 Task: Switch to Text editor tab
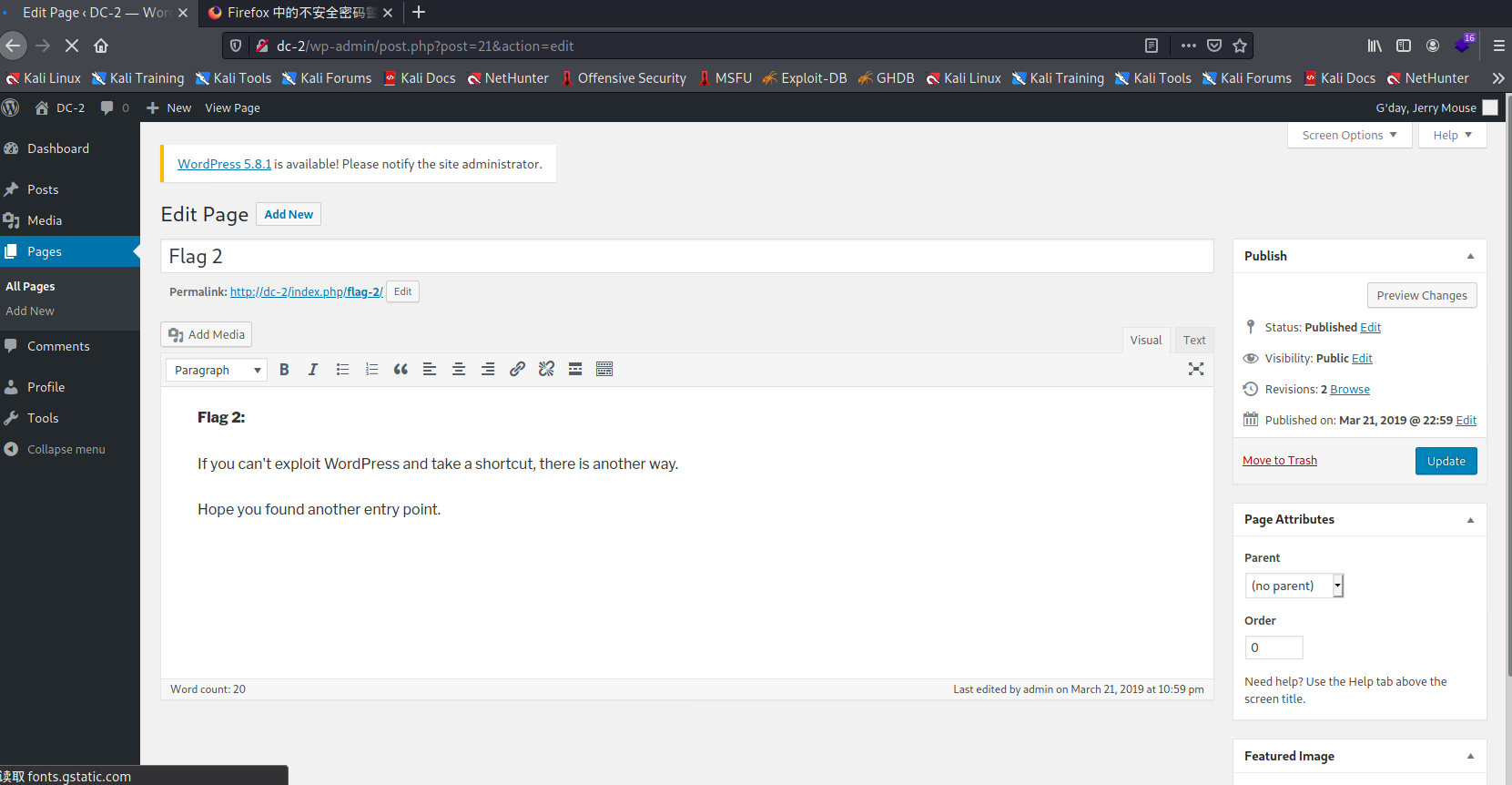click(x=1194, y=340)
